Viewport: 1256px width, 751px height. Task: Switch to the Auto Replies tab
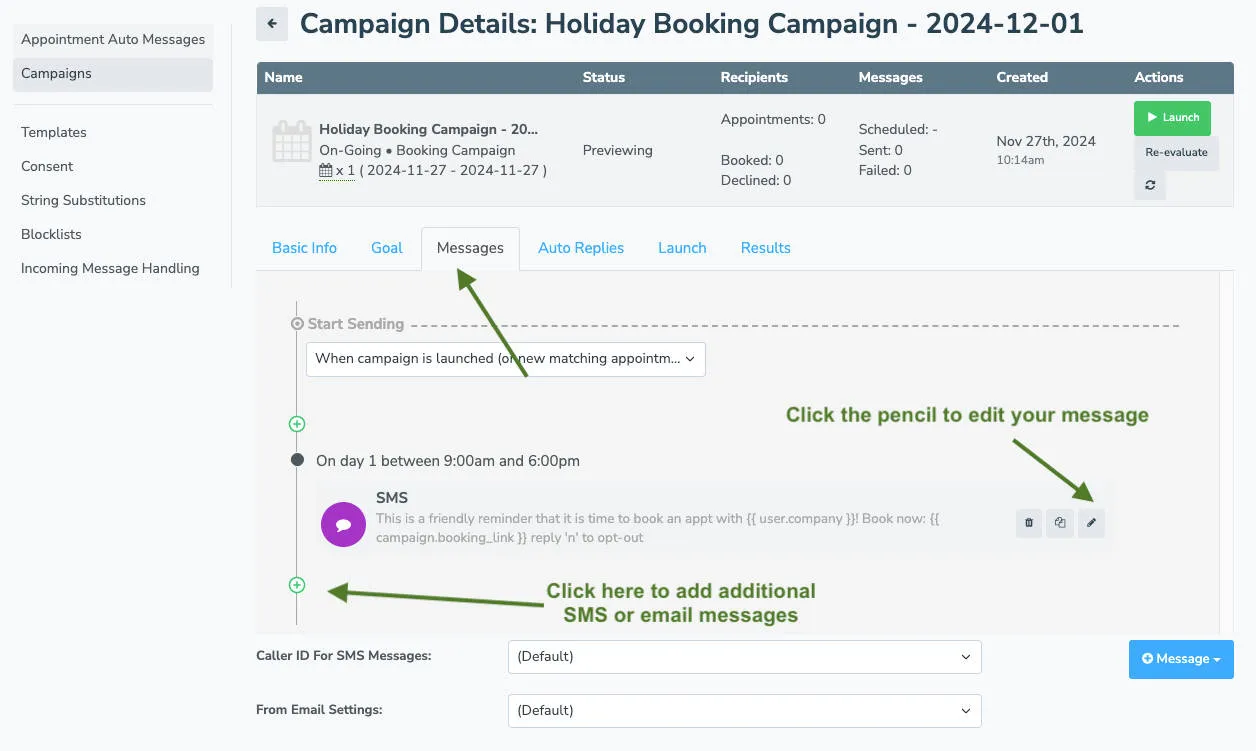pos(581,247)
